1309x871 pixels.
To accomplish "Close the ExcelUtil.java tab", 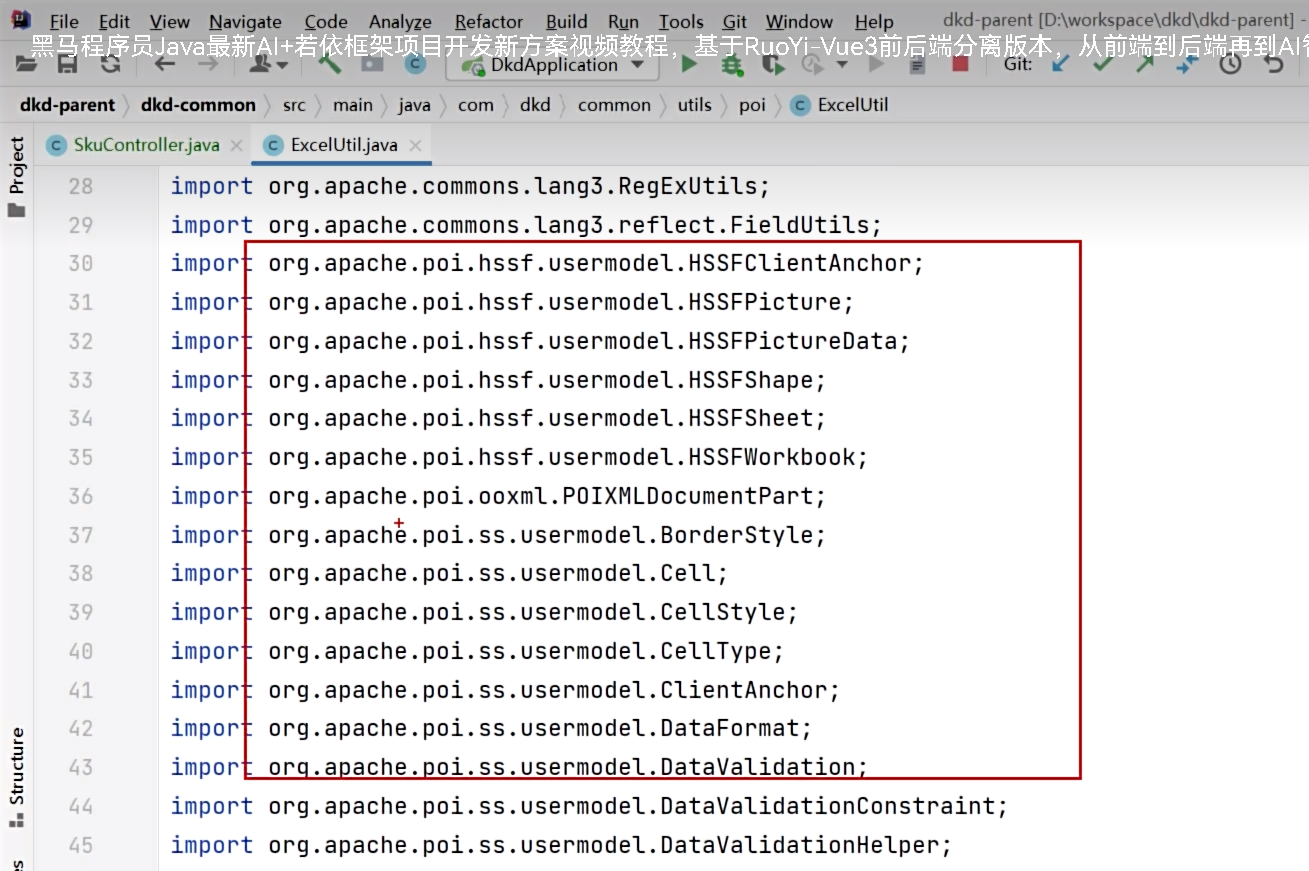I will coord(415,146).
